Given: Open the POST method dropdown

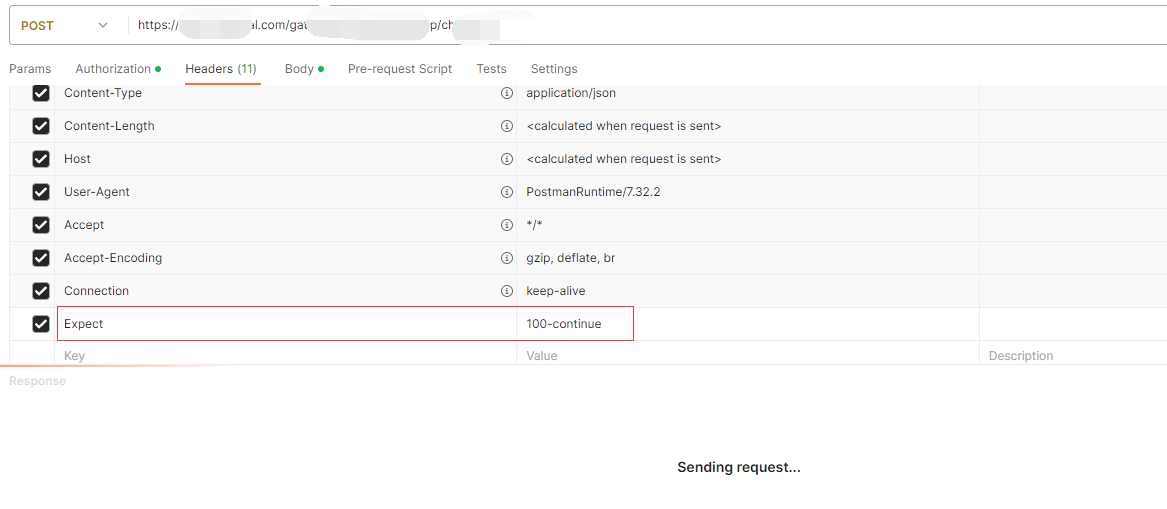Looking at the screenshot, I should [x=65, y=25].
